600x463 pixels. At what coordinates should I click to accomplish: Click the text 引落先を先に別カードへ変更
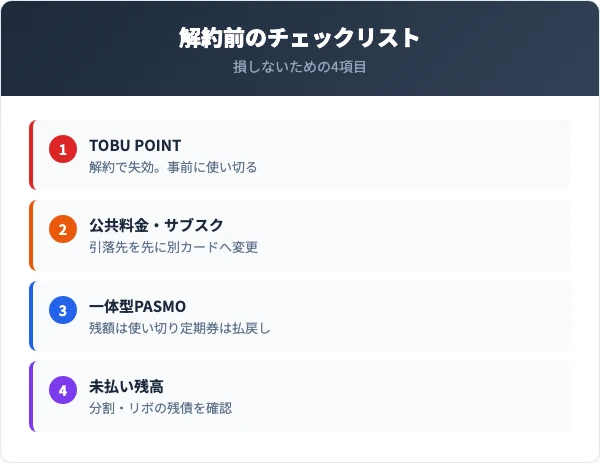point(173,247)
